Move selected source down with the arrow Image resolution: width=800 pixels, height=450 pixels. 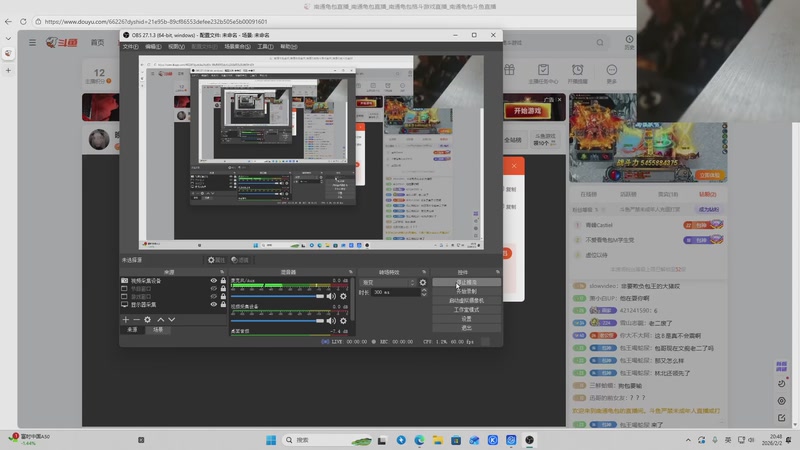(x=171, y=319)
